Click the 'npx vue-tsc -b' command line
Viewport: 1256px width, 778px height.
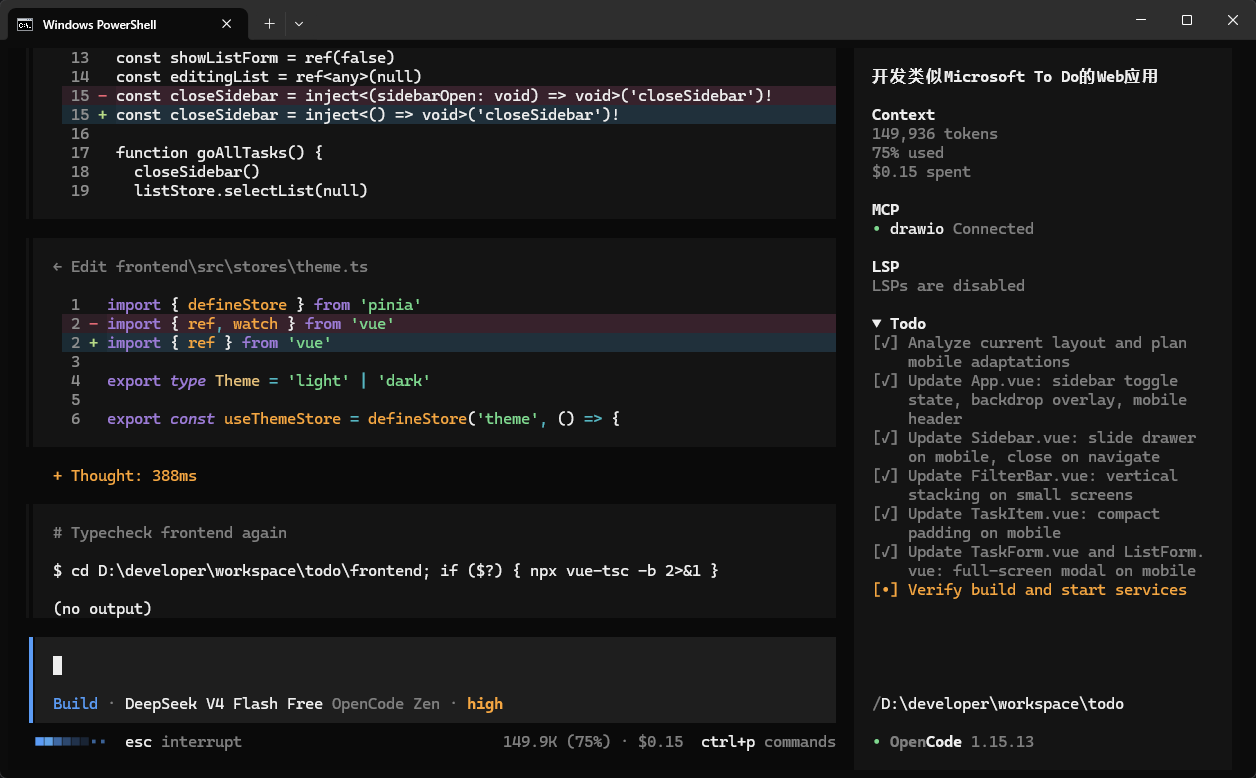[x=386, y=571]
